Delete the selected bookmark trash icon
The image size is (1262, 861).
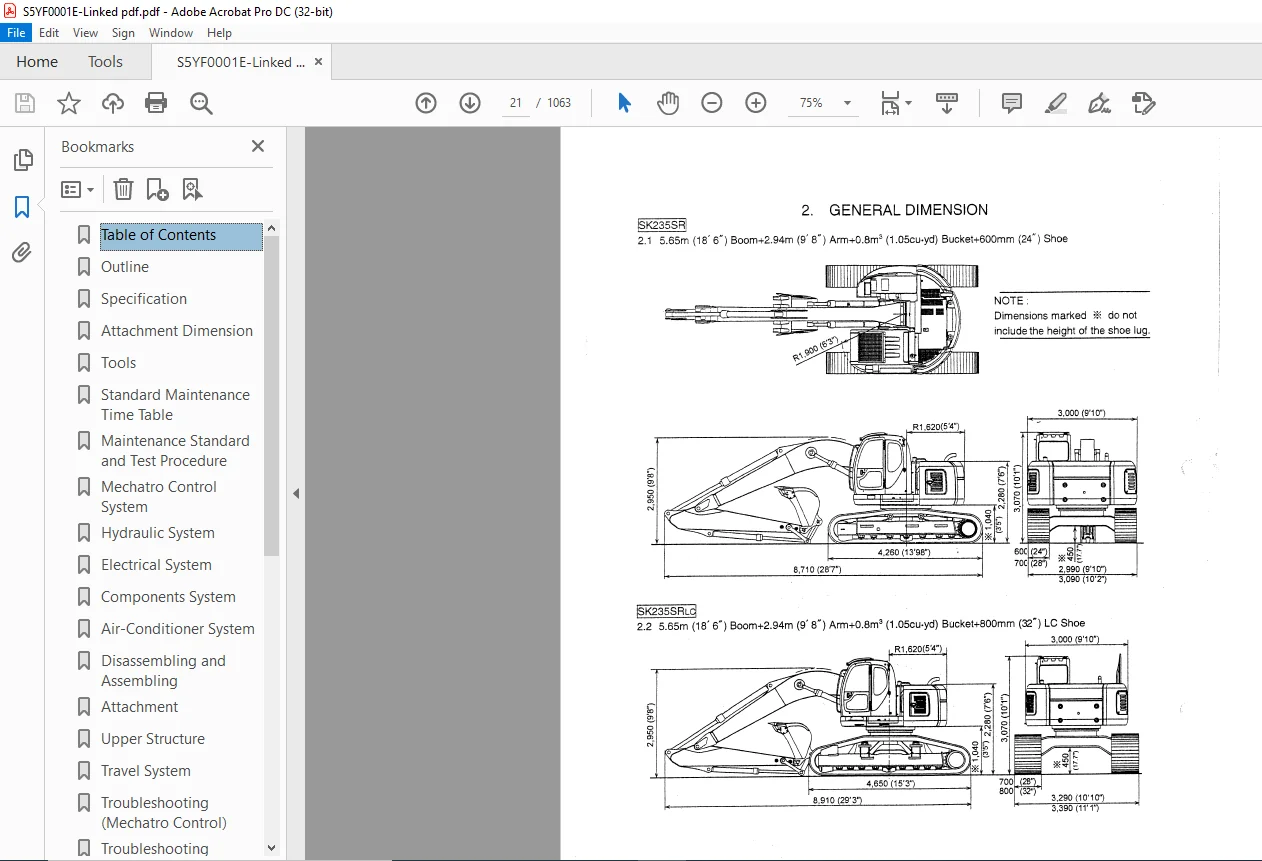tap(123, 189)
